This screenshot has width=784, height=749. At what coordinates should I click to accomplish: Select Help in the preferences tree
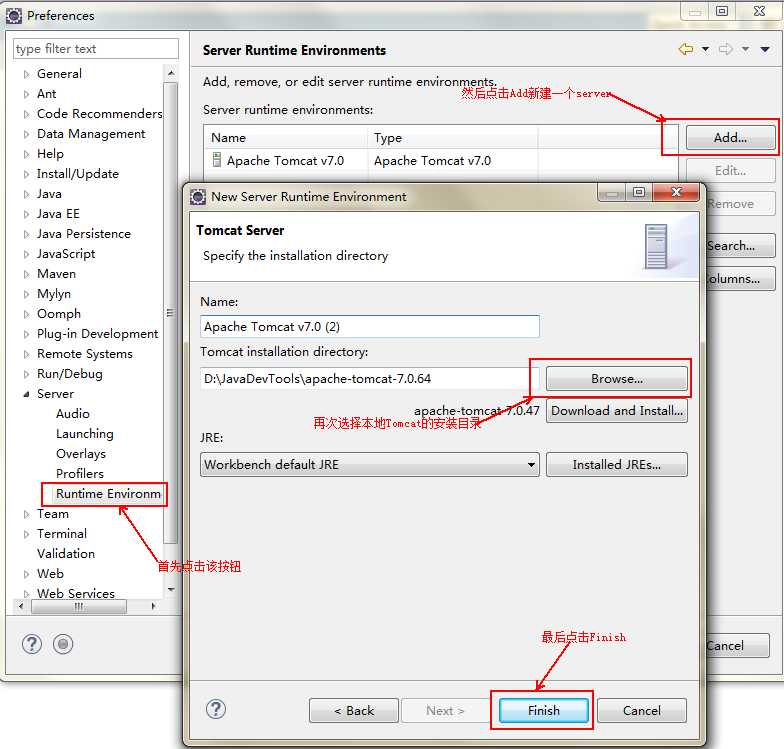point(50,154)
